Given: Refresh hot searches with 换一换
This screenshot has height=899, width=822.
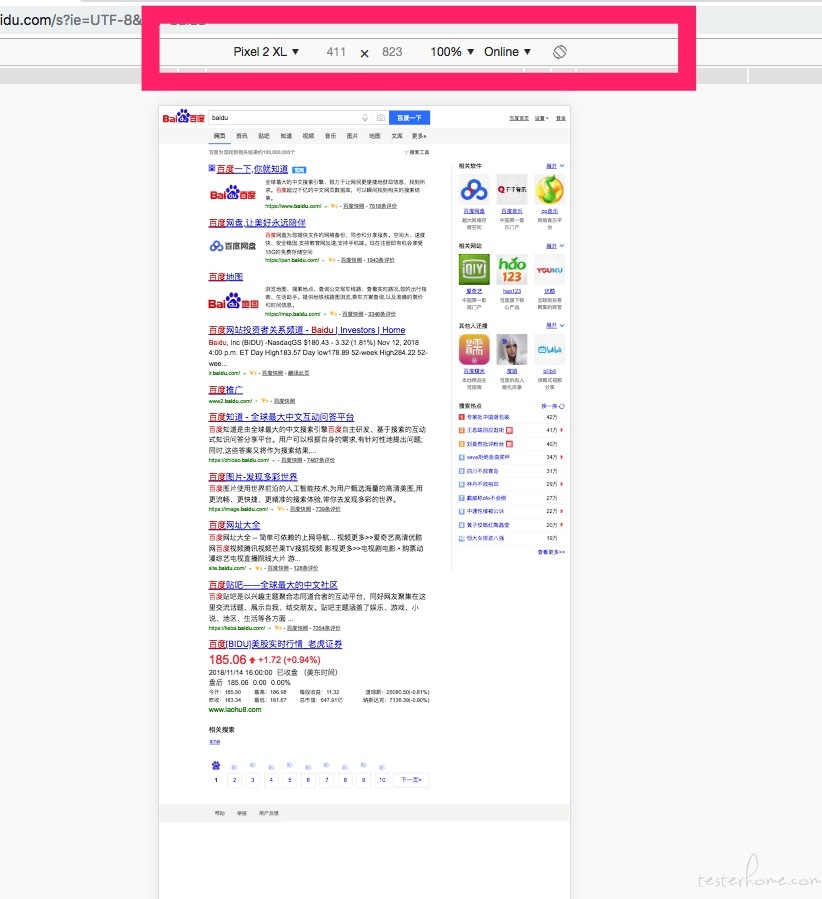Looking at the screenshot, I should [x=553, y=406].
